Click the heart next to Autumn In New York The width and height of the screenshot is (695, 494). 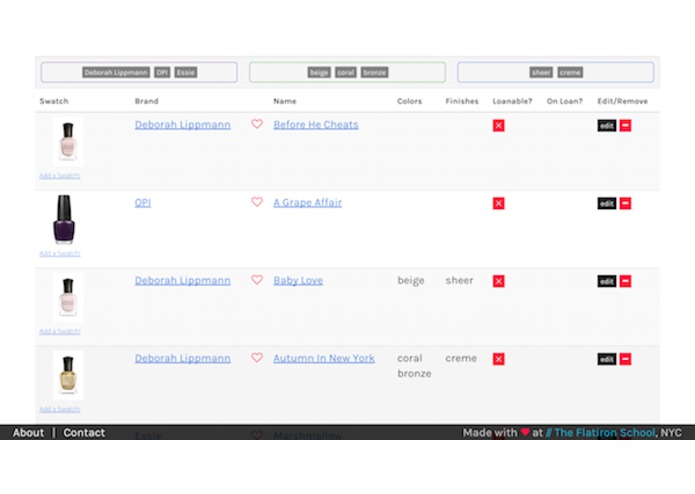coord(257,358)
